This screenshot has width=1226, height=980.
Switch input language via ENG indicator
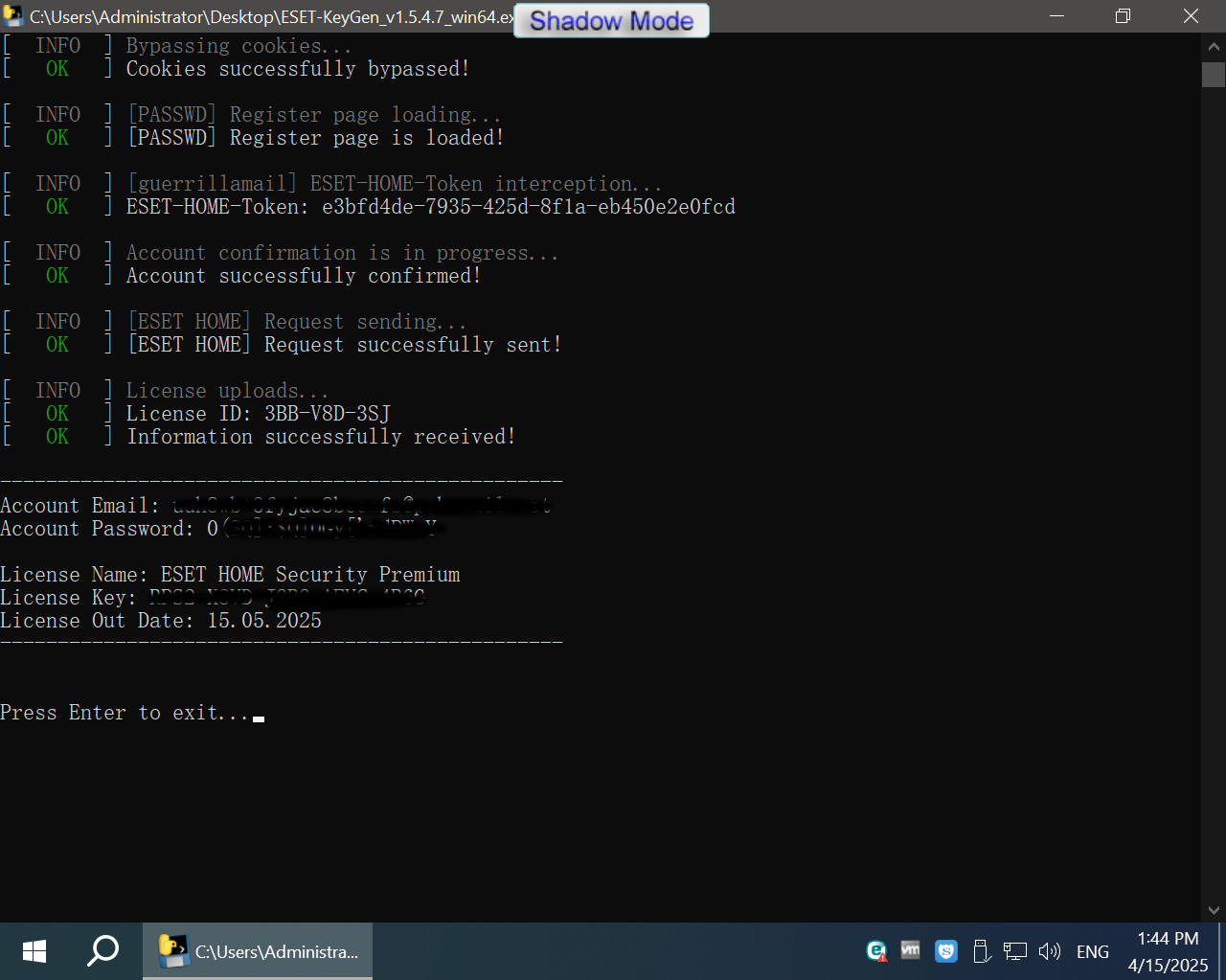coord(1093,952)
